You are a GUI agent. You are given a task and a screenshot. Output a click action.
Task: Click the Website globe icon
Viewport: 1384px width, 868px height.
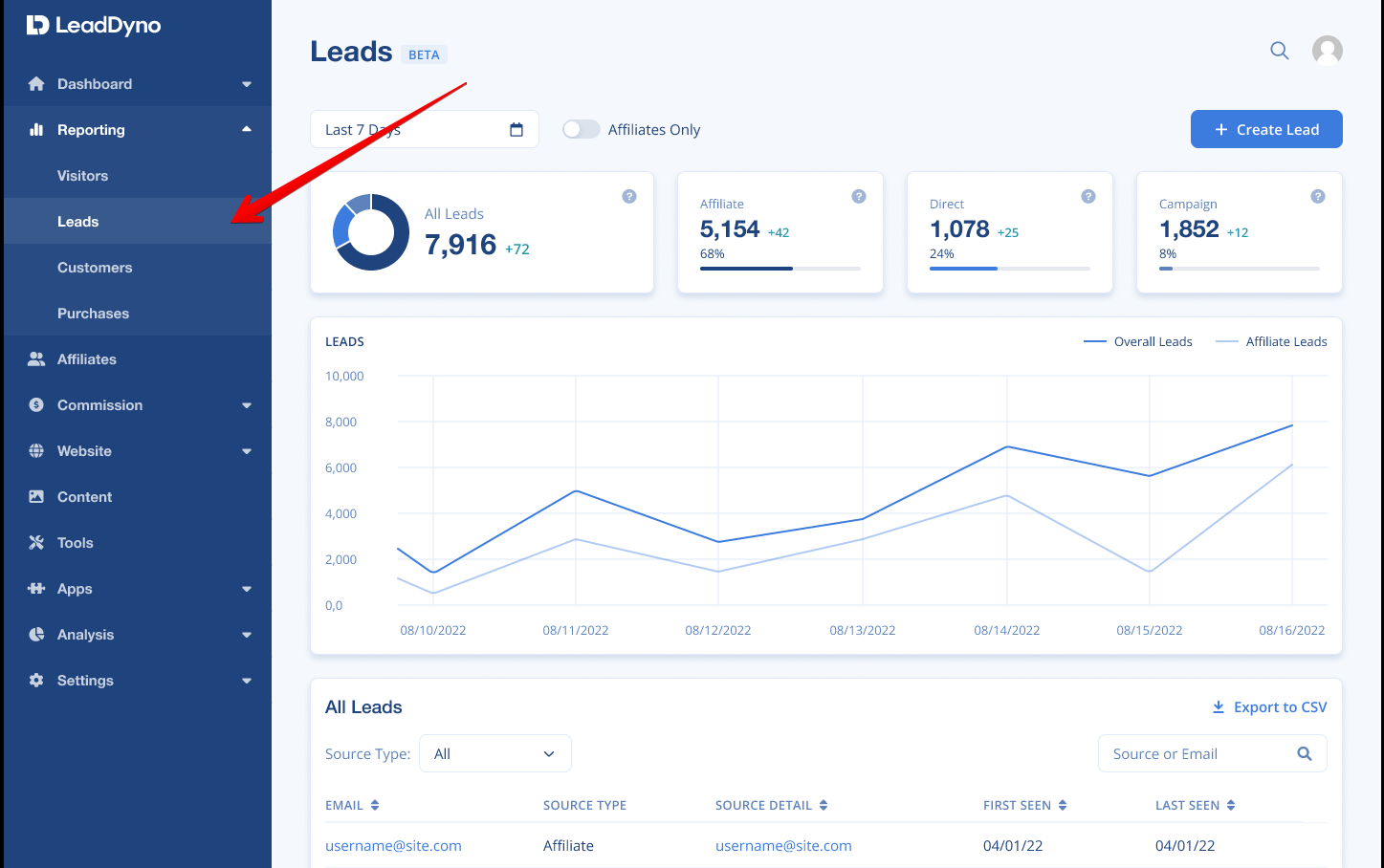36,451
